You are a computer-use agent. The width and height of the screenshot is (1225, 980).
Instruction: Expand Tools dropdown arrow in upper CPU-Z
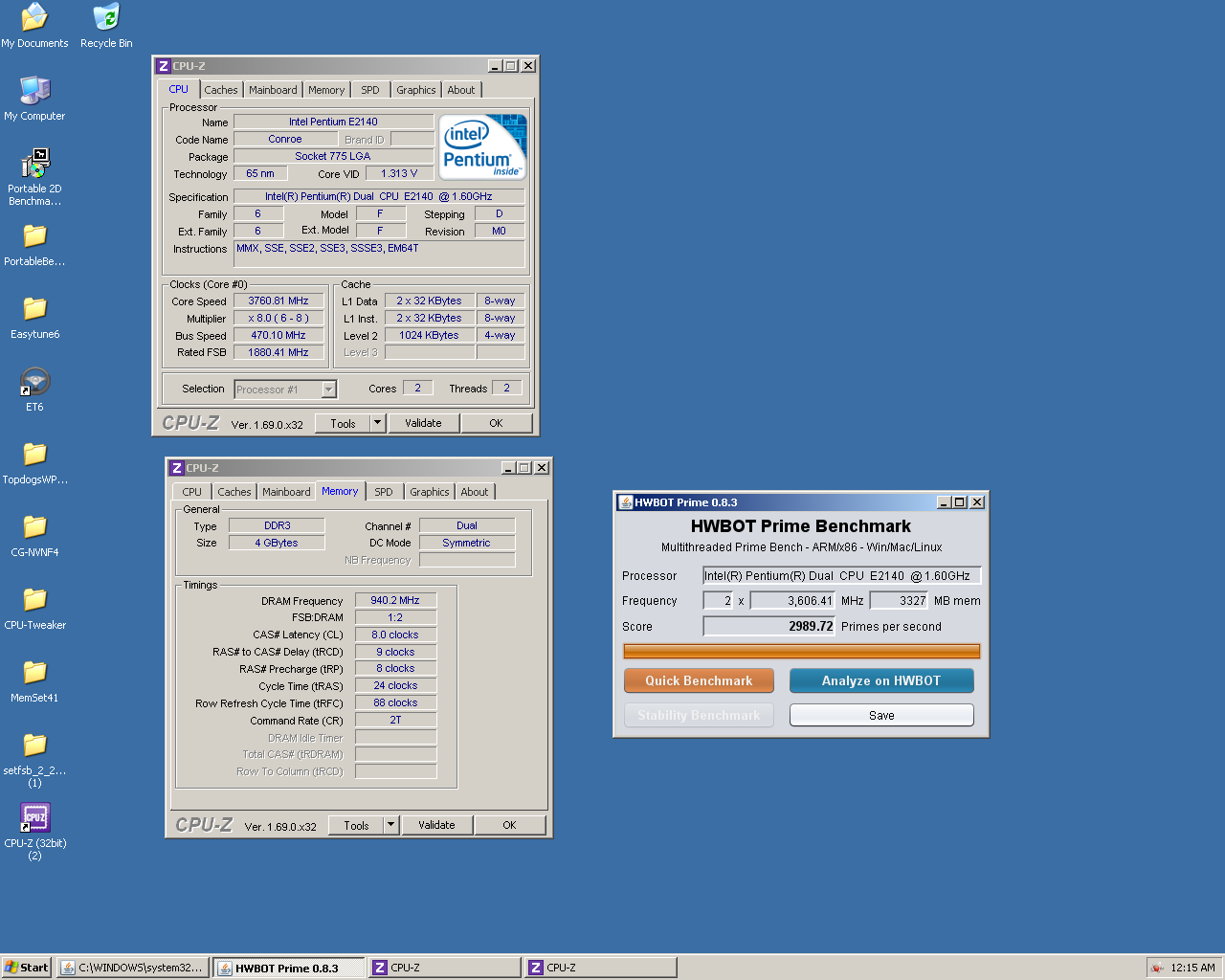point(378,423)
